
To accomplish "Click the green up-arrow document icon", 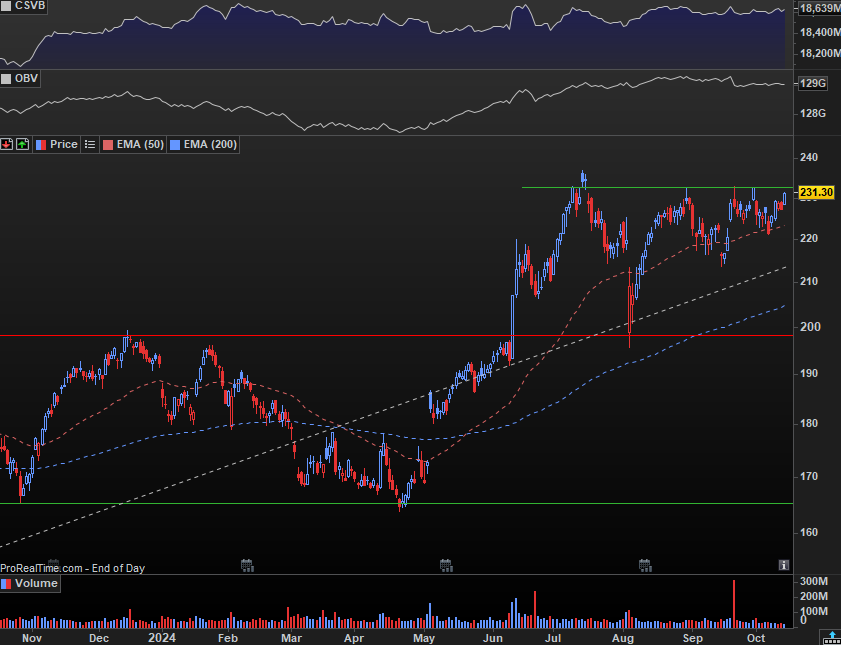I will click(x=23, y=145).
